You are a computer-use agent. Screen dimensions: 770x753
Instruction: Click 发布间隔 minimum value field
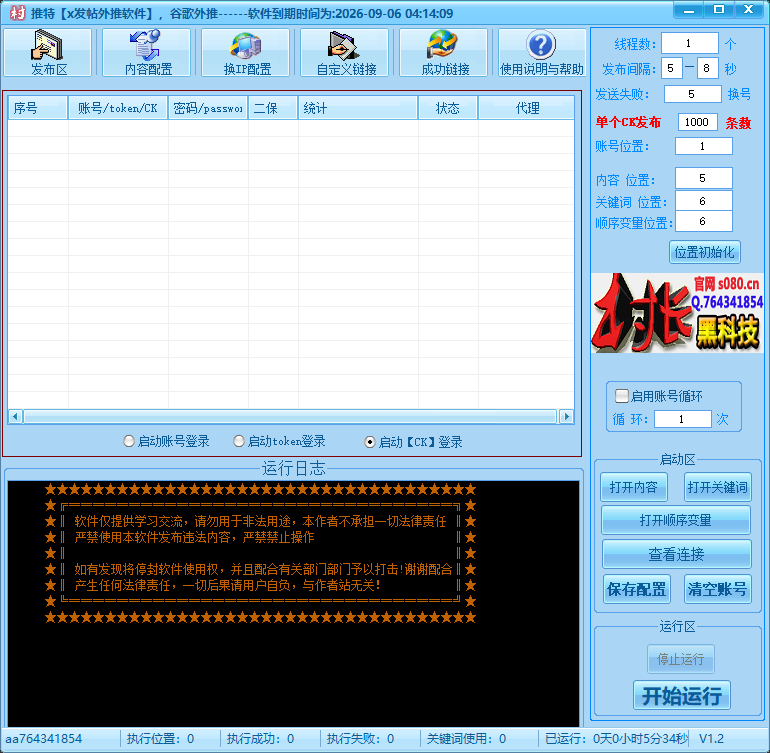[x=672, y=68]
